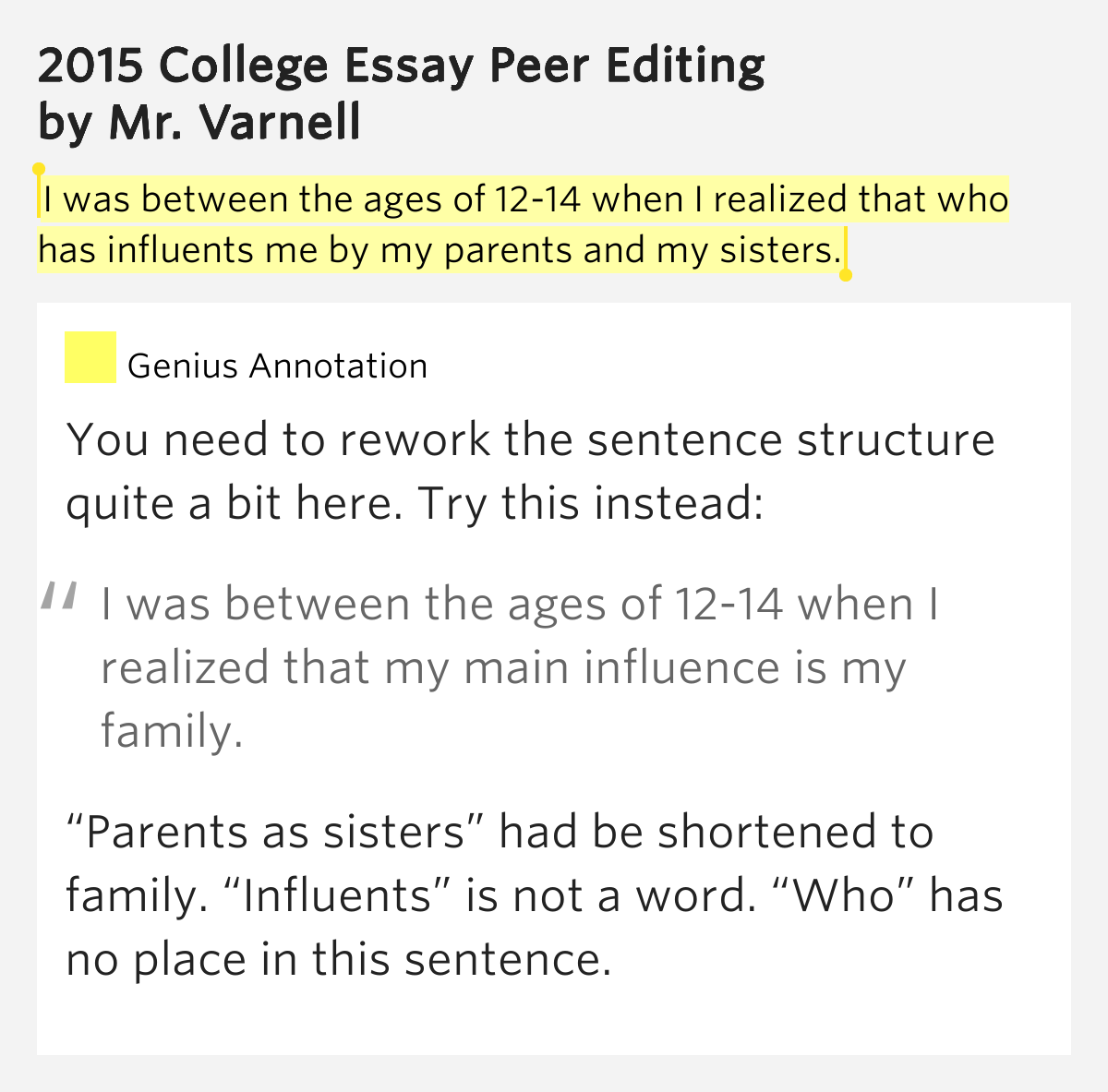Click the blockquote word 'family.'

(172, 732)
